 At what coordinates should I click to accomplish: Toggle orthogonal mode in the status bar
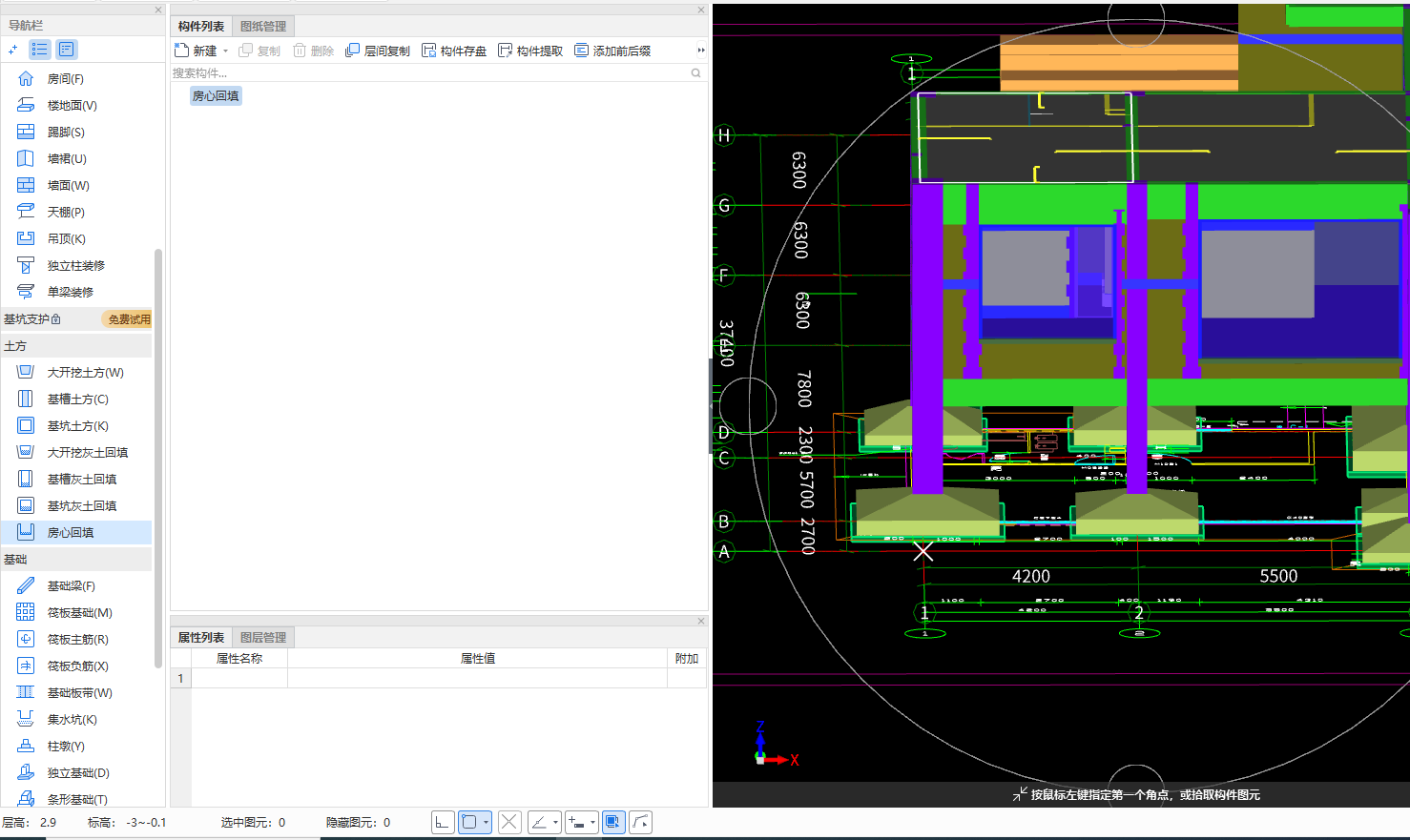pos(442,822)
